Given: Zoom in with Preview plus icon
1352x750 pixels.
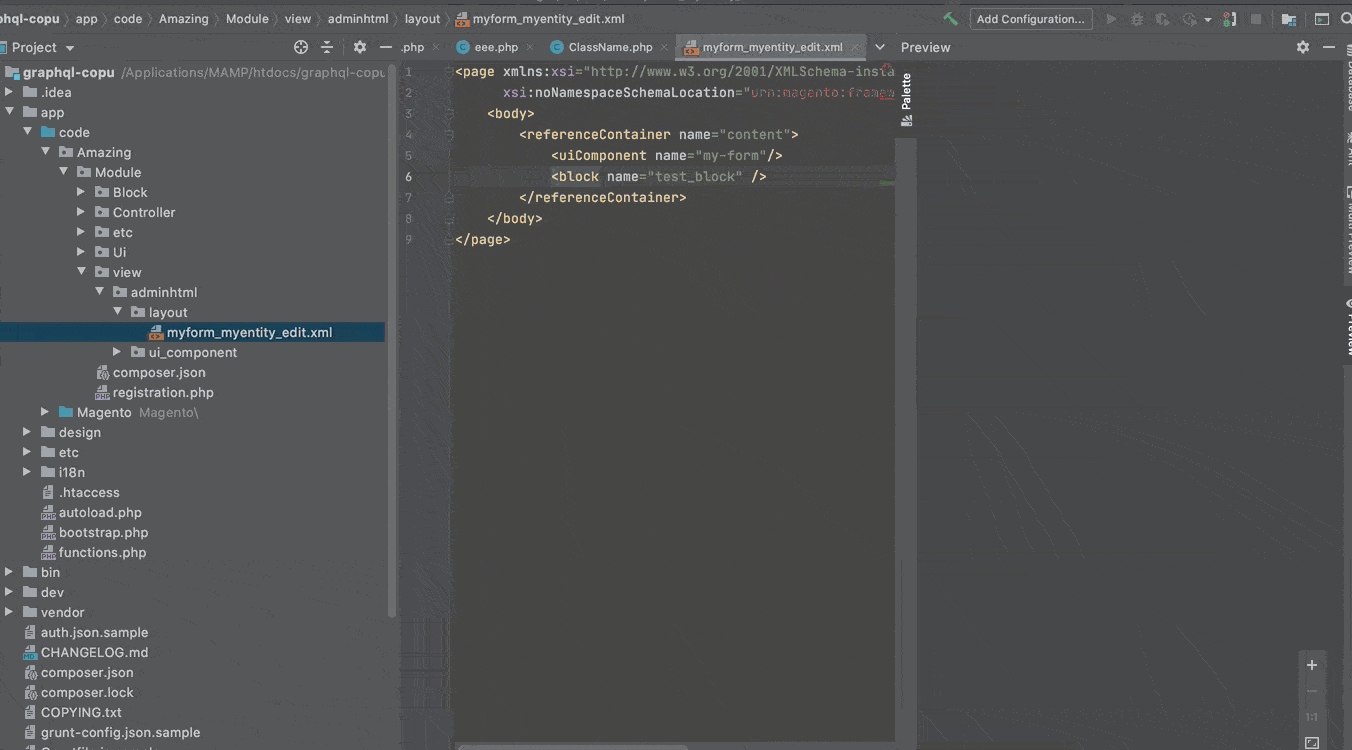Looking at the screenshot, I should tap(1312, 665).
